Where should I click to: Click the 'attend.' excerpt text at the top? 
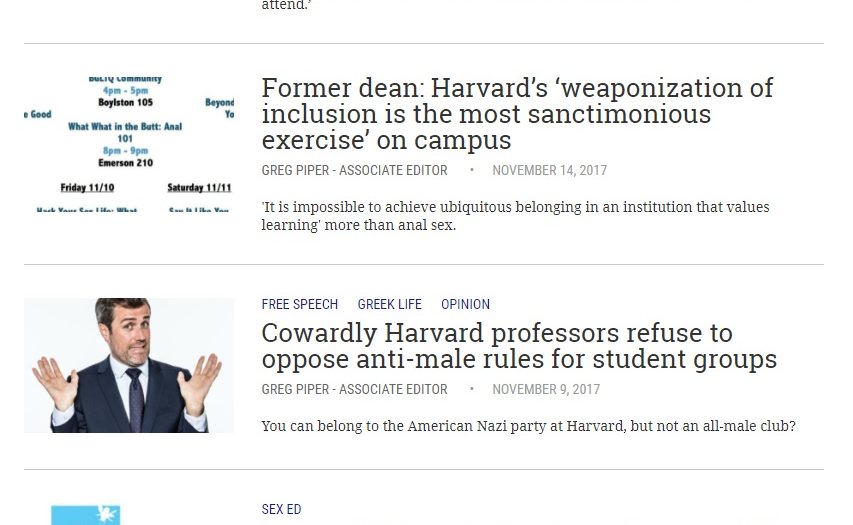tap(286, 5)
